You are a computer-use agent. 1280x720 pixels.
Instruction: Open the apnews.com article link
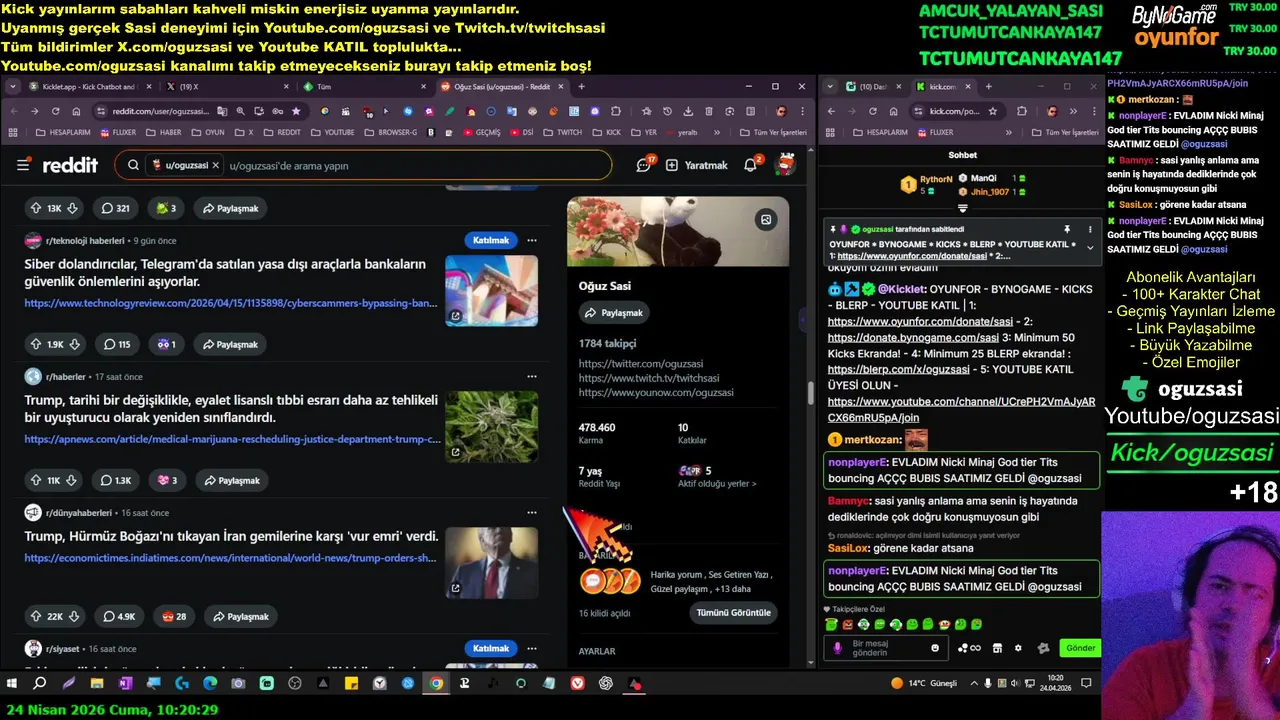tap(232, 439)
